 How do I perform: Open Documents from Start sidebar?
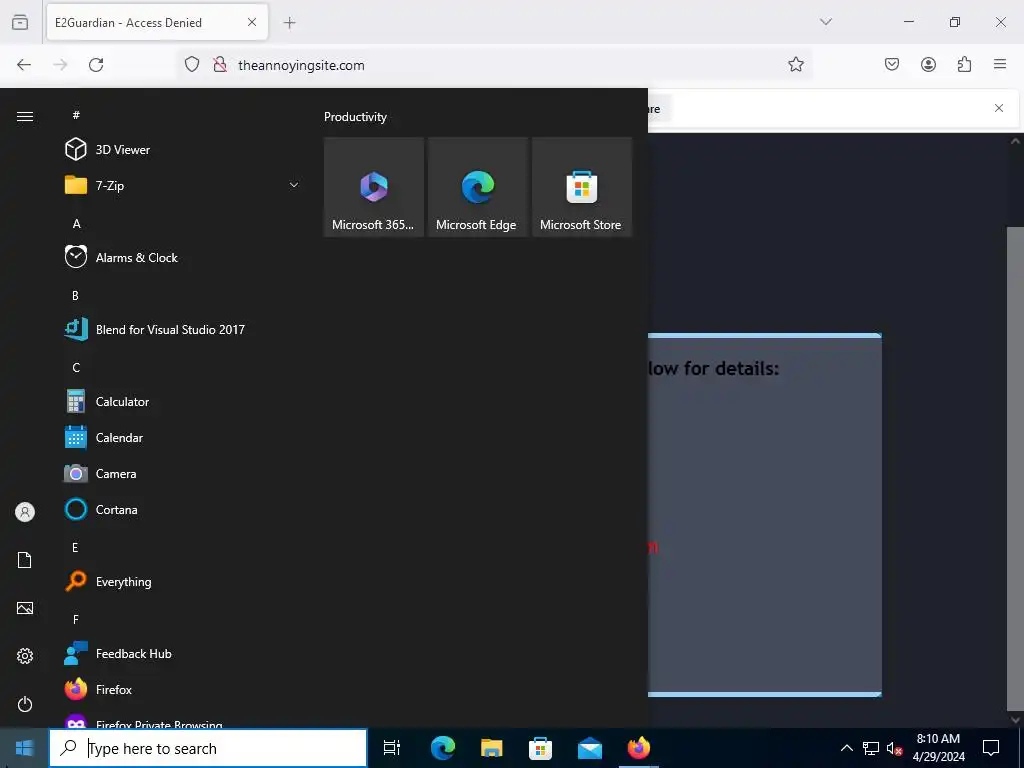[25, 560]
